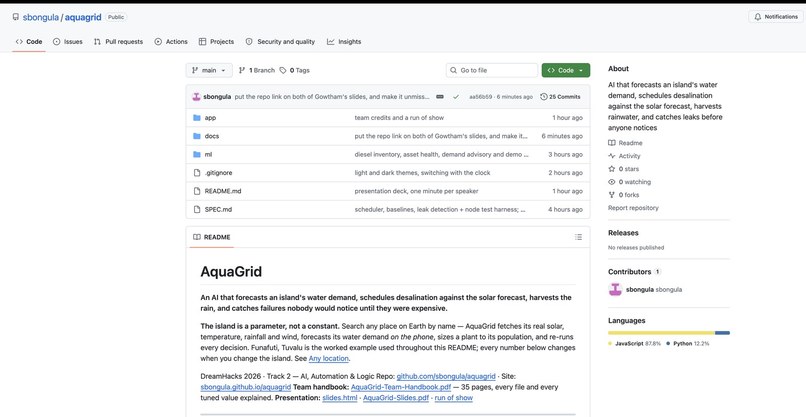
Task: Open the docs folder icon
Action: point(197,136)
